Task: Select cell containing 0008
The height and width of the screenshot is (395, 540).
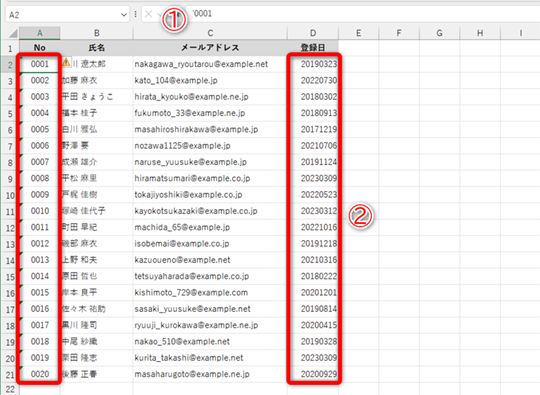Action: pyautogui.click(x=40, y=178)
